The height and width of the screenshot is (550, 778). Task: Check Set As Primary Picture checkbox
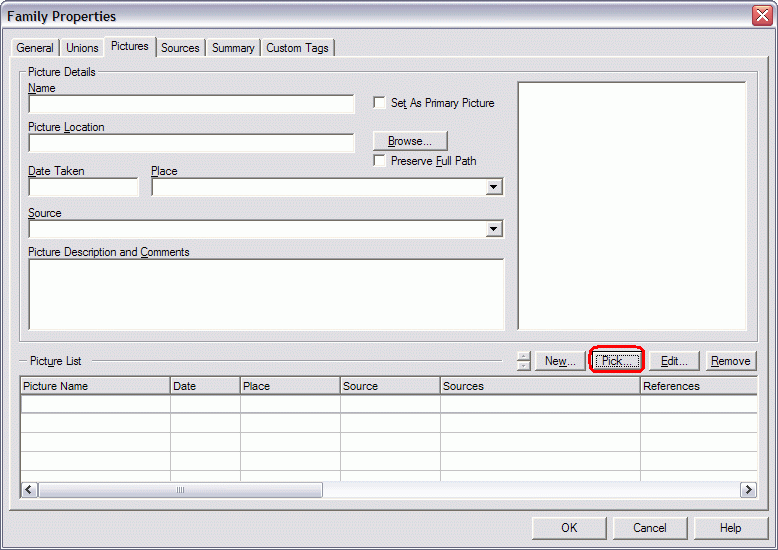(380, 103)
